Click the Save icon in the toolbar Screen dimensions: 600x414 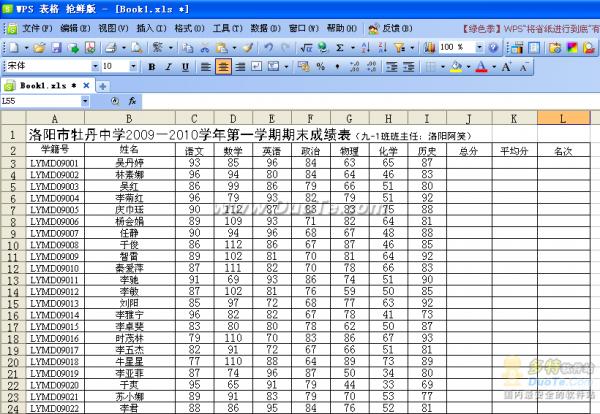[x=57, y=47]
